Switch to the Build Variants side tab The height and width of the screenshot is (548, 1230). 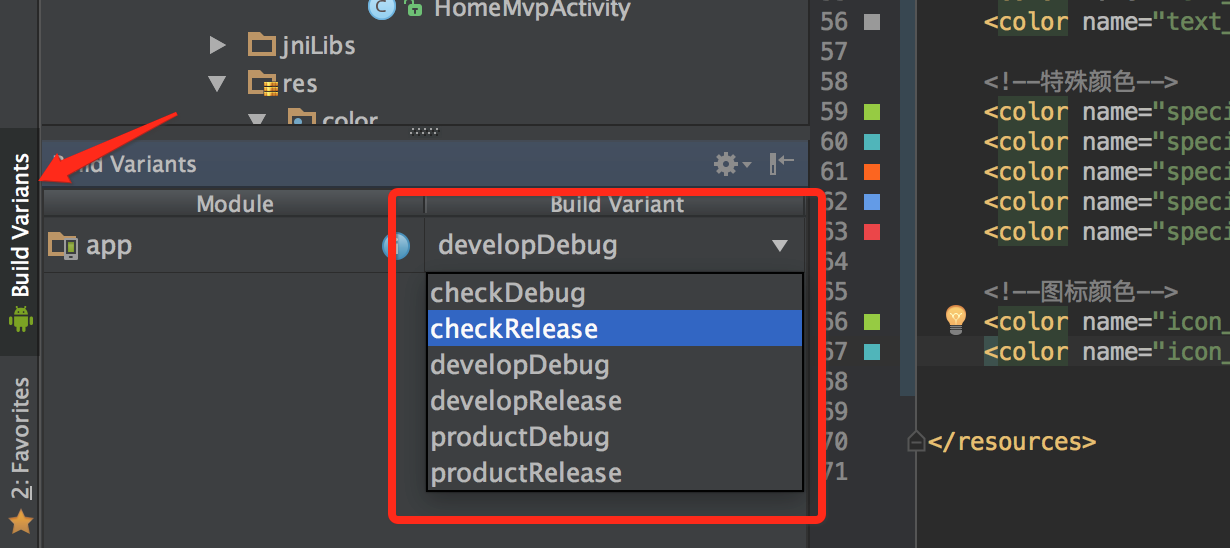[x=20, y=225]
